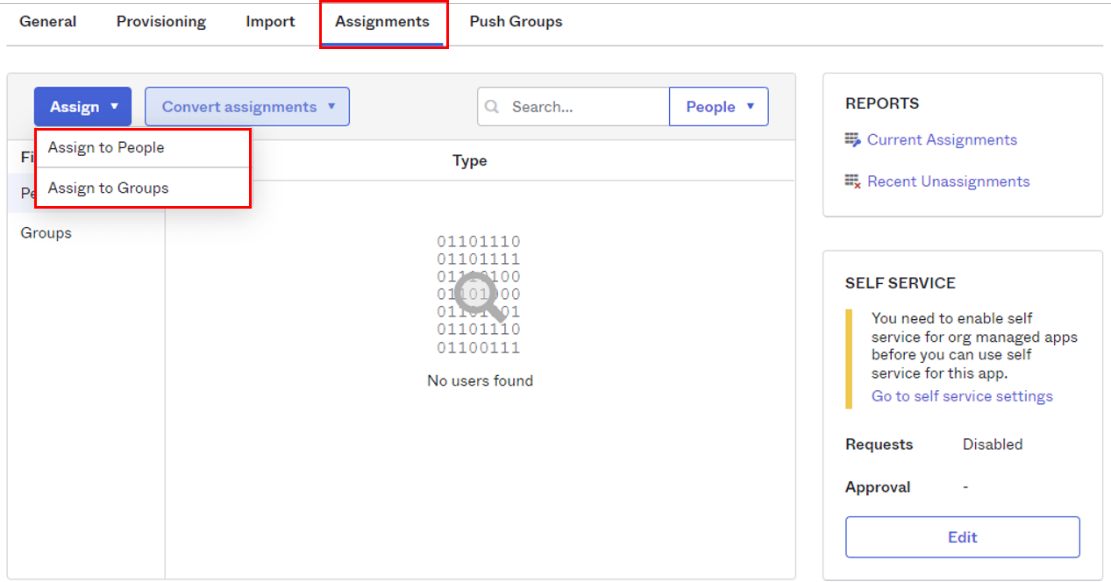Click the Disabled value beside Requests
The width and height of the screenshot is (1111, 582).
[992, 444]
